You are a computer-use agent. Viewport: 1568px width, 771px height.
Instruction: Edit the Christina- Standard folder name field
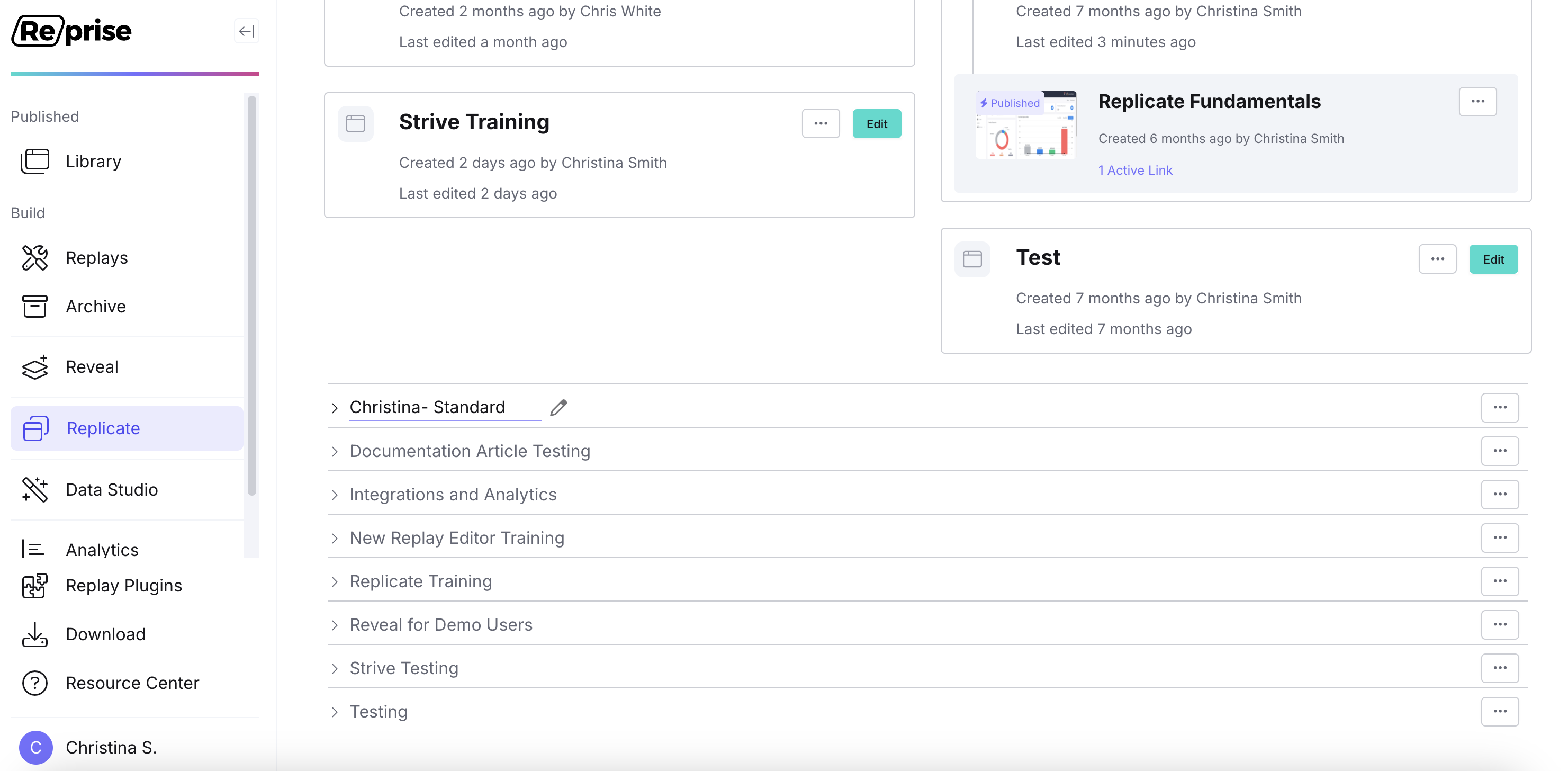(x=445, y=407)
